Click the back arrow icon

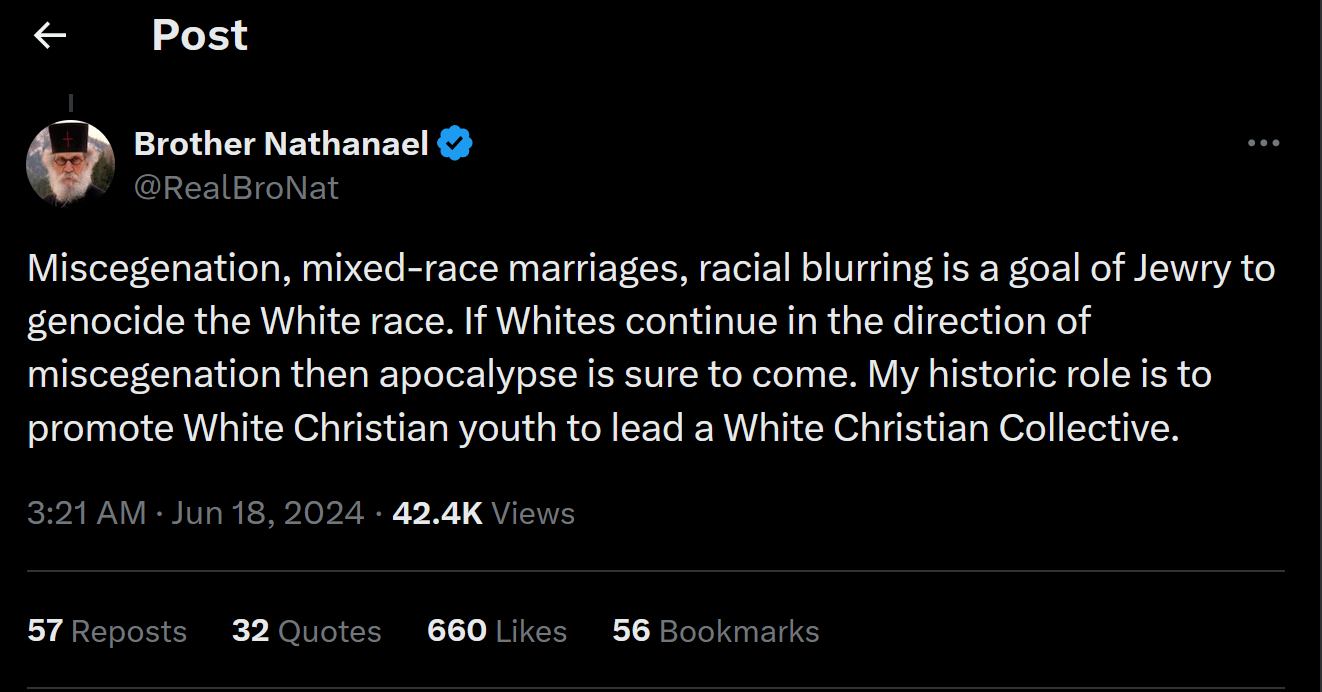click(x=50, y=36)
